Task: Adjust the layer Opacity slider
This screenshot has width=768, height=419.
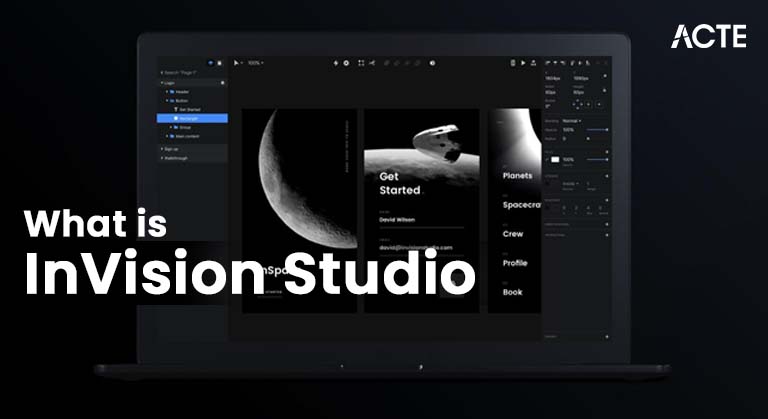Action: tap(597, 130)
